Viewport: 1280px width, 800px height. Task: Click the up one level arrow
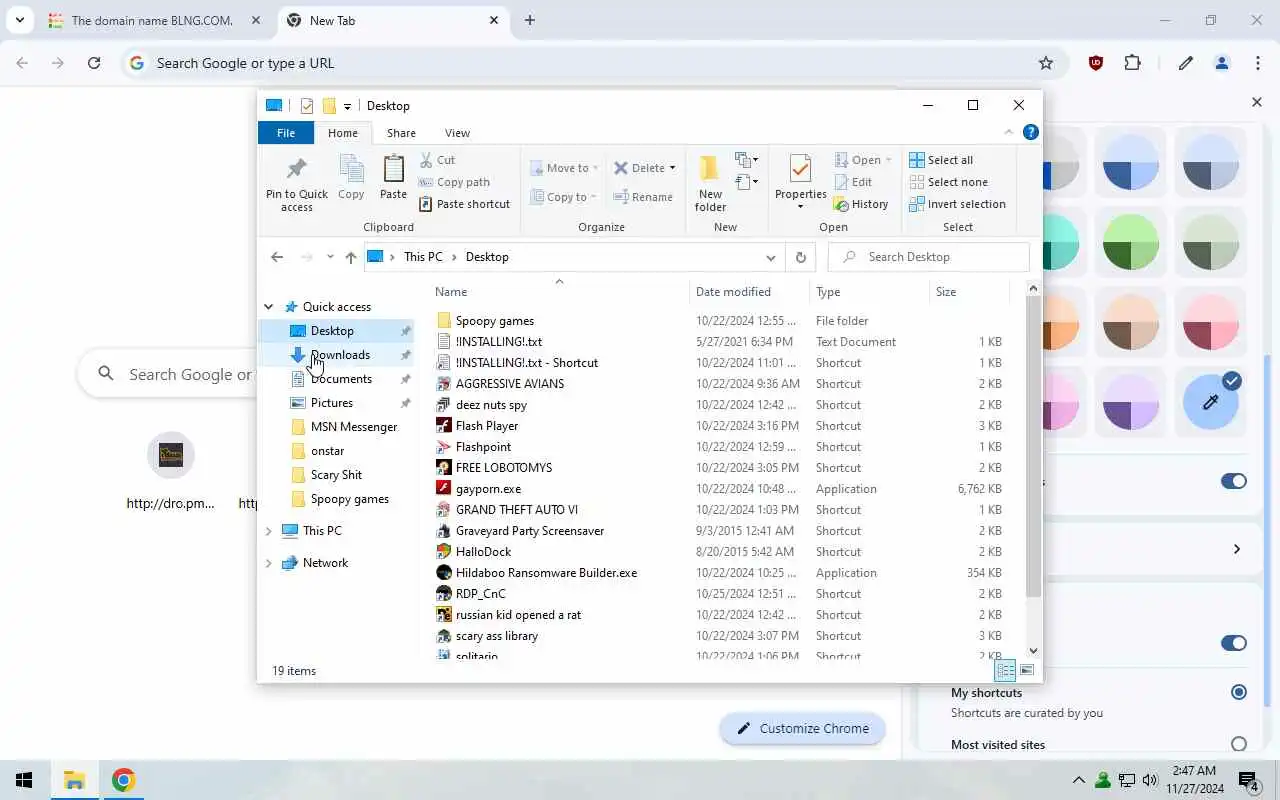(x=351, y=257)
